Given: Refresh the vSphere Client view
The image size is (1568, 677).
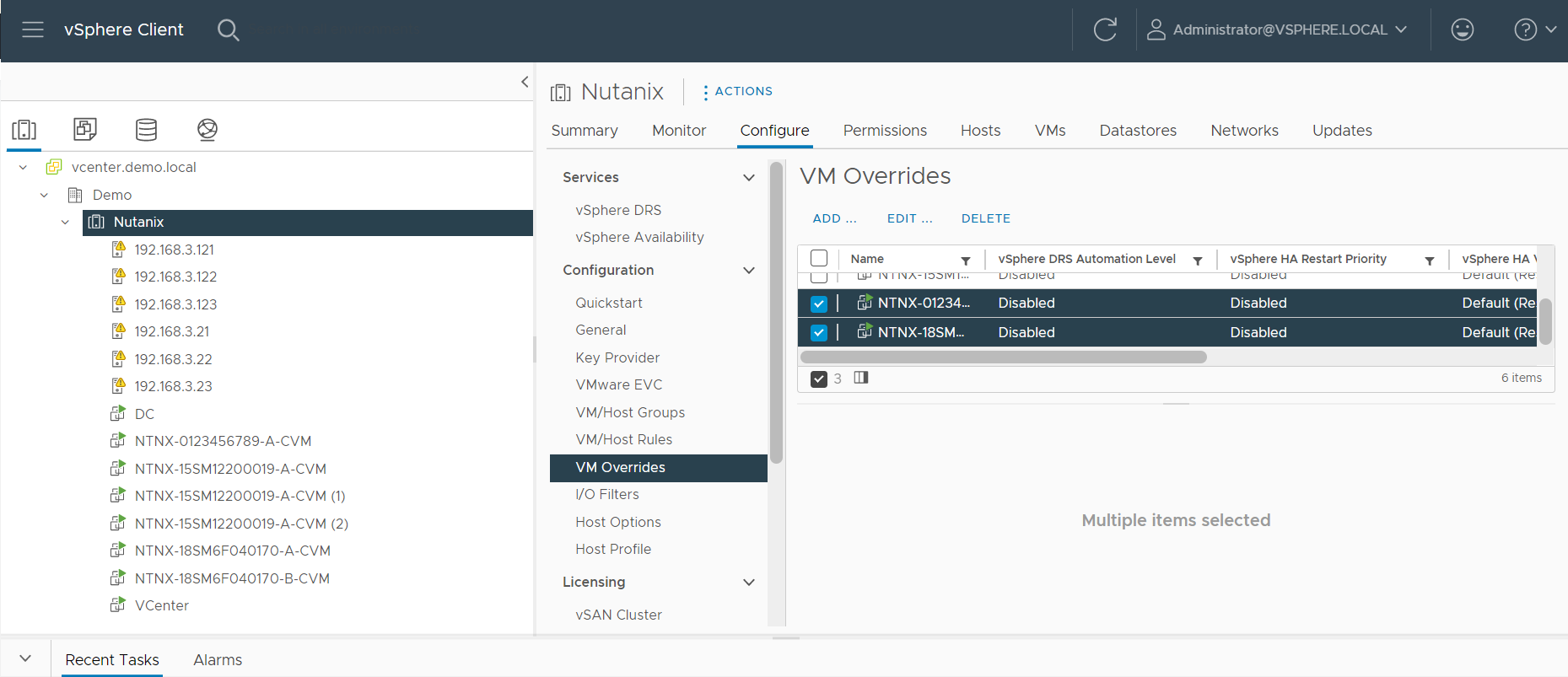Looking at the screenshot, I should (1105, 30).
